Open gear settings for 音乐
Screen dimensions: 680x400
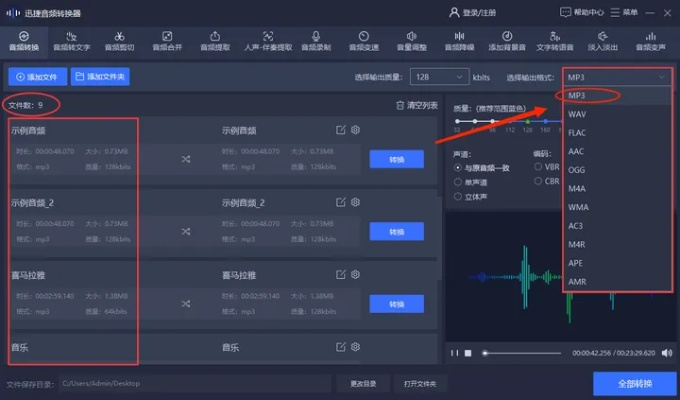pyautogui.click(x=356, y=347)
